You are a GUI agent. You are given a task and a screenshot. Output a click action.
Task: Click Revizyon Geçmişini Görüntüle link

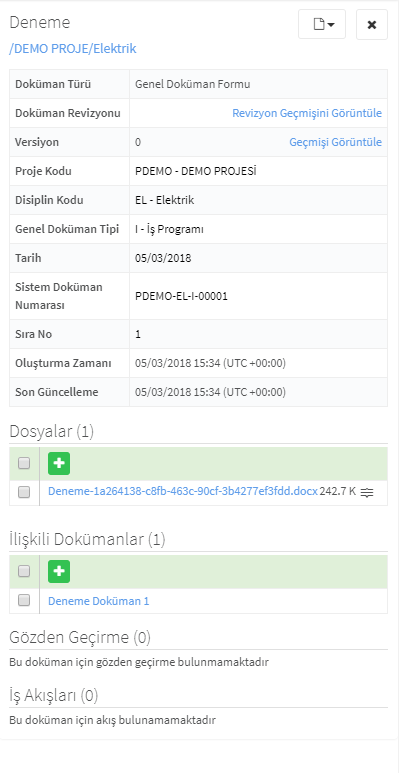point(307,113)
